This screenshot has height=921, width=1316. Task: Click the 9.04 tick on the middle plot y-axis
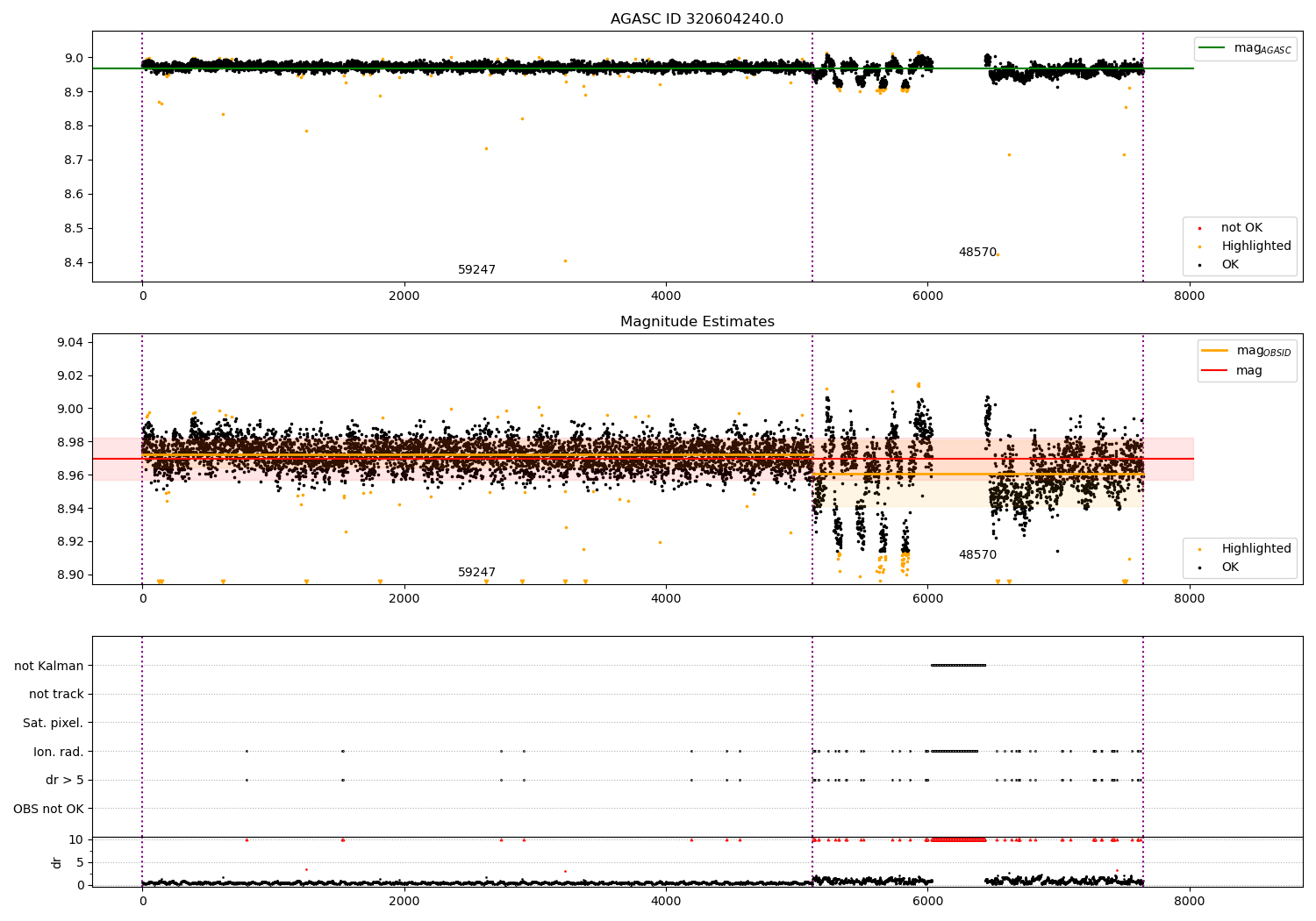pos(70,342)
